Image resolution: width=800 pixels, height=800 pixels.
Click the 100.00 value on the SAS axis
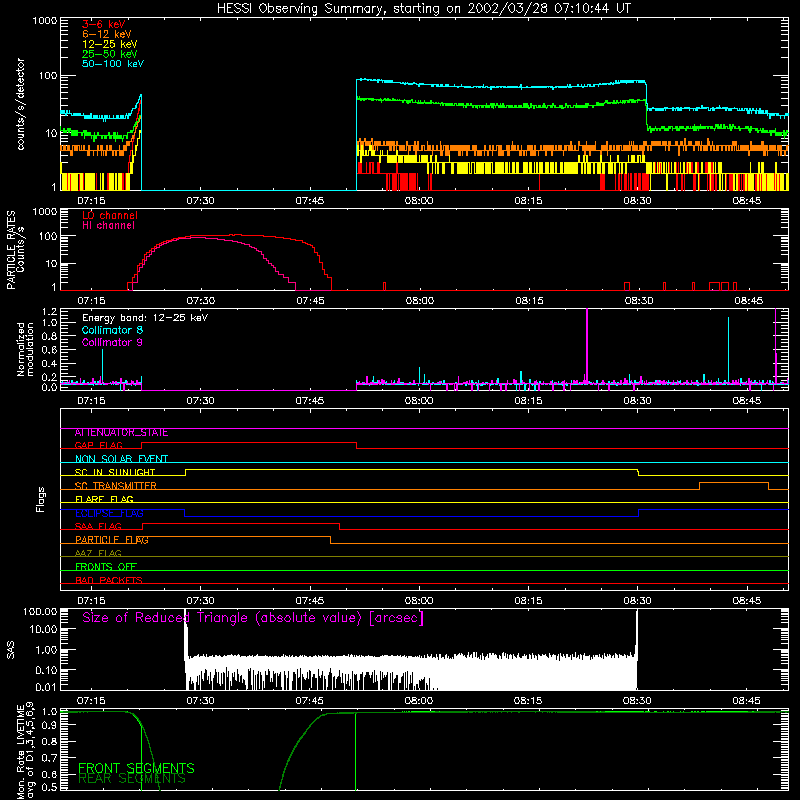pos(40,612)
